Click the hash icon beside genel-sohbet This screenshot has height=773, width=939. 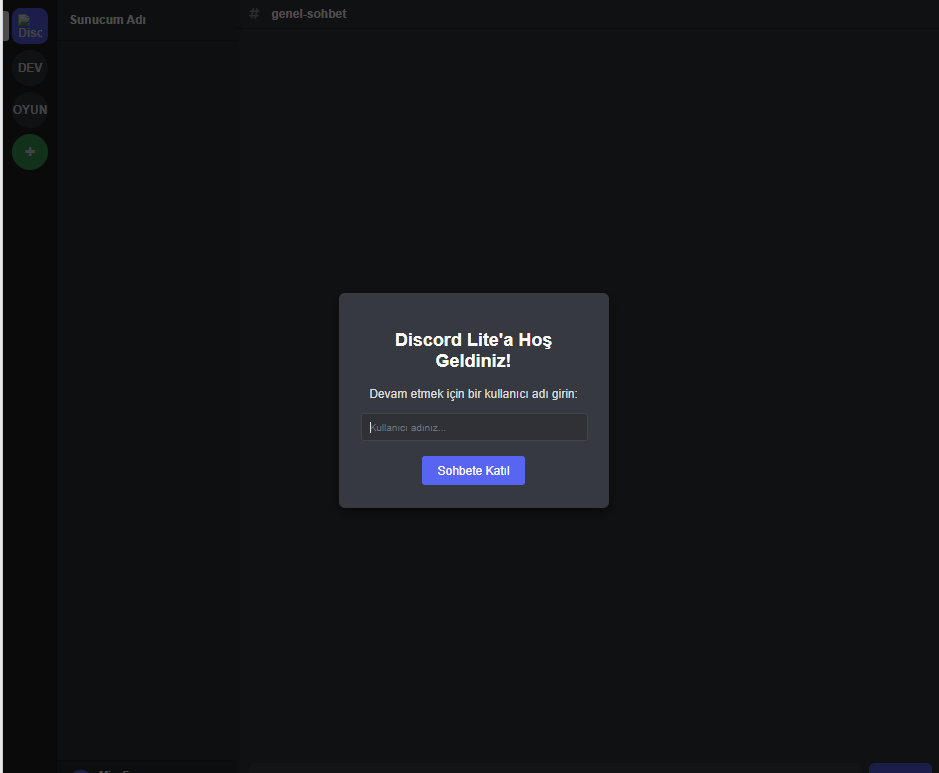point(255,13)
